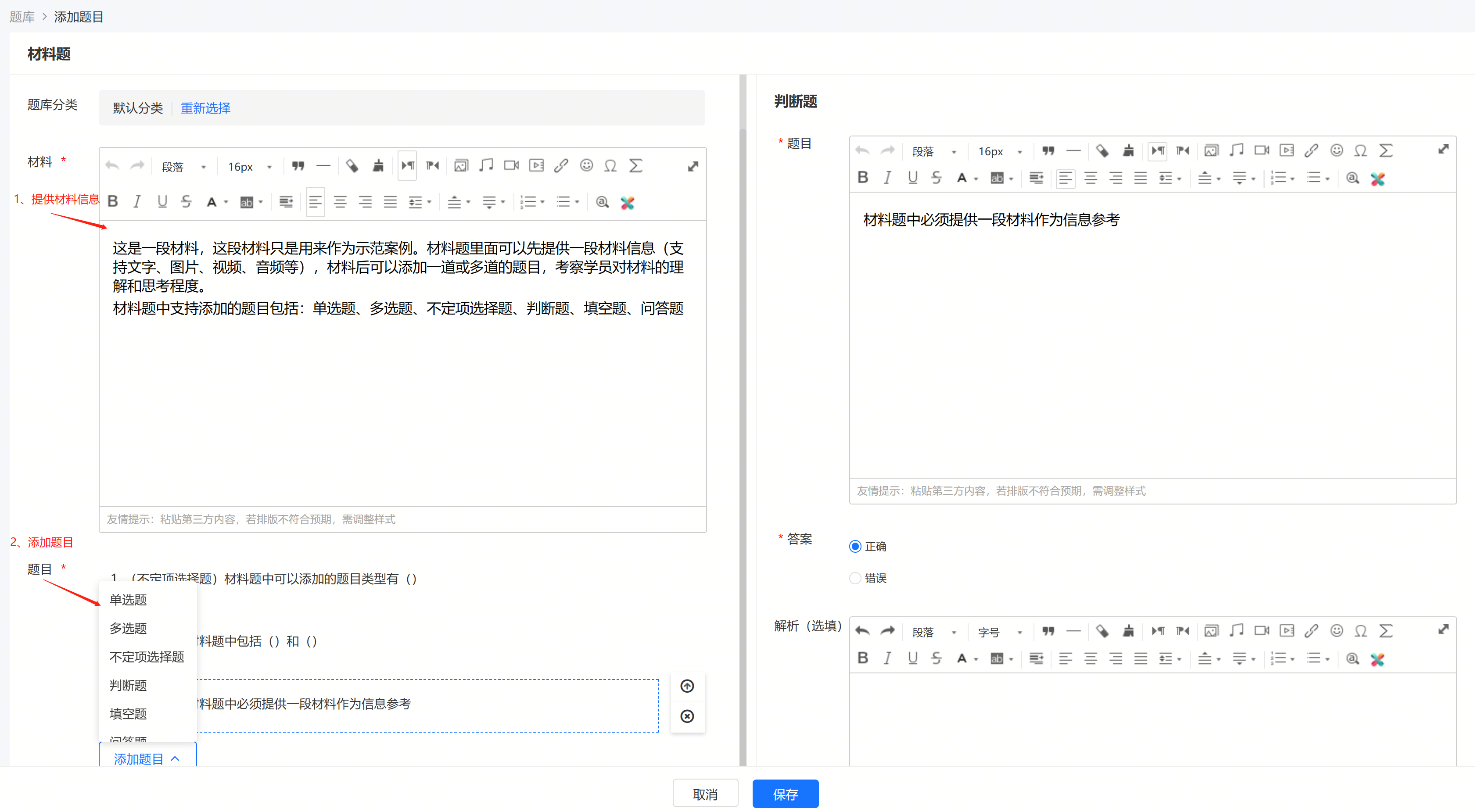Go to 题库 in the breadcrumb
Image resolution: width=1475 pixels, height=812 pixels.
[22, 17]
